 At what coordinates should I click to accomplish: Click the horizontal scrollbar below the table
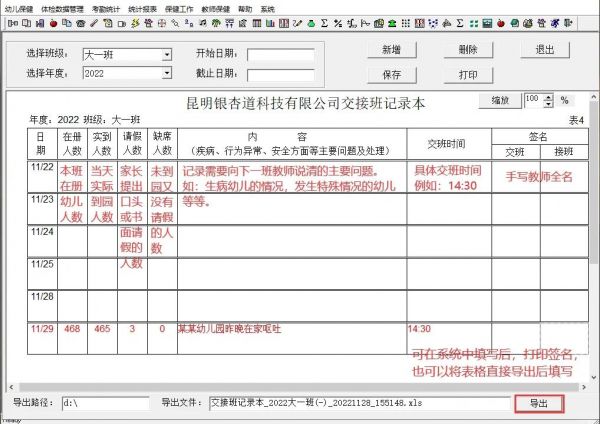click(x=297, y=387)
